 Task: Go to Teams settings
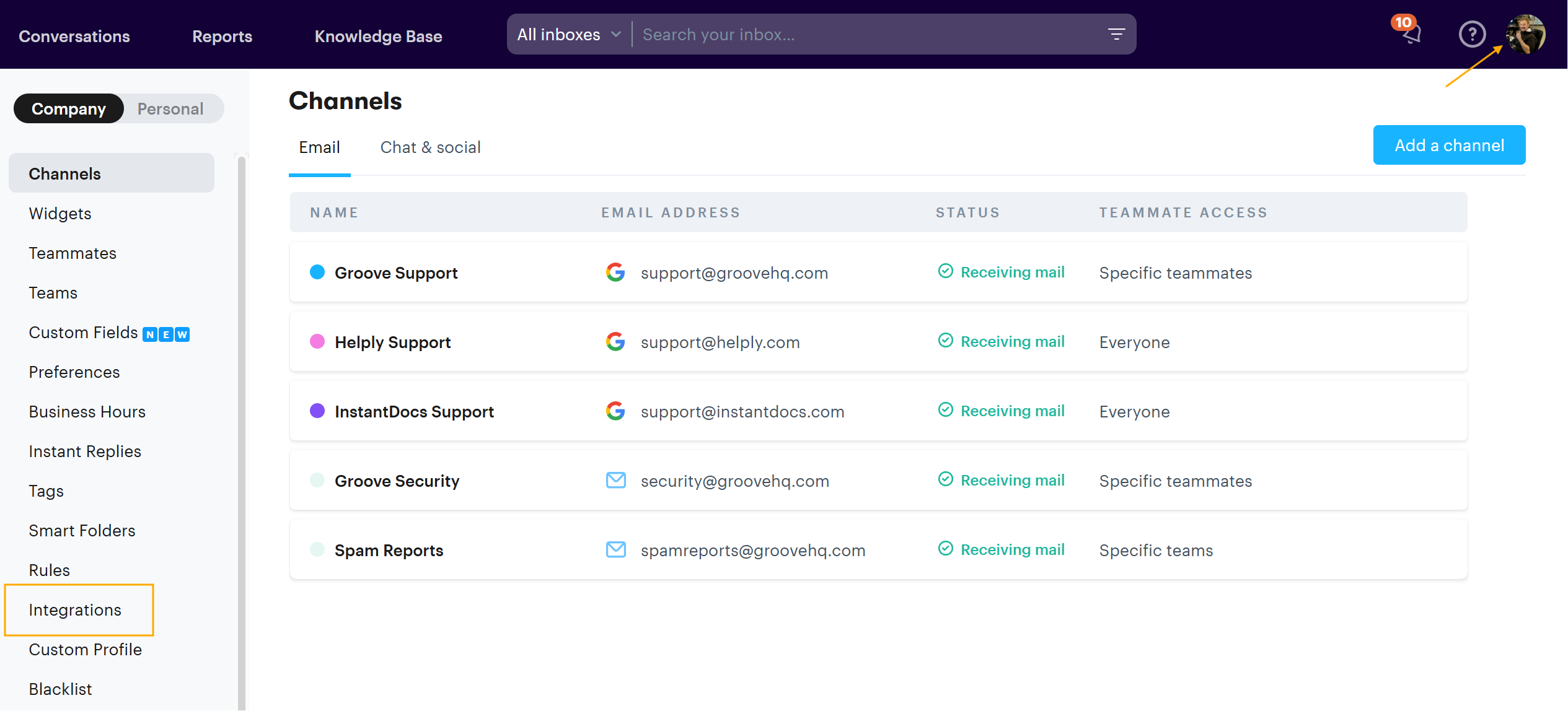[x=53, y=292]
